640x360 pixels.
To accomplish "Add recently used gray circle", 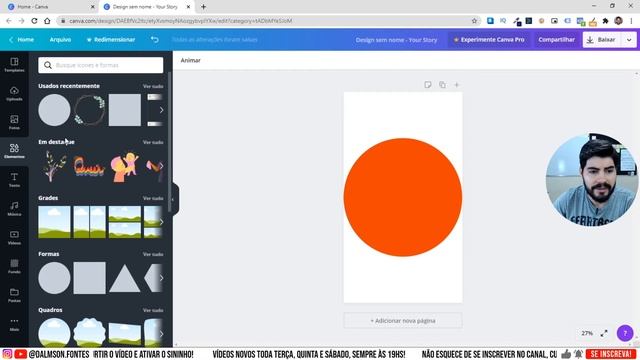I will point(54,110).
